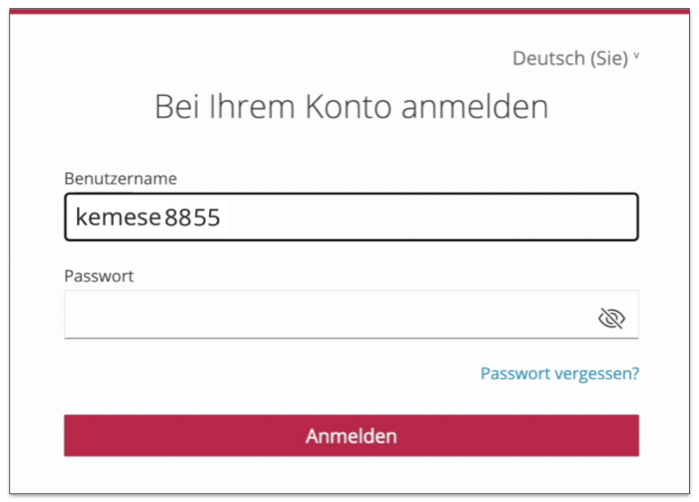699x502 pixels.
Task: Submit the login form with Anmelden
Action: [x=351, y=436]
